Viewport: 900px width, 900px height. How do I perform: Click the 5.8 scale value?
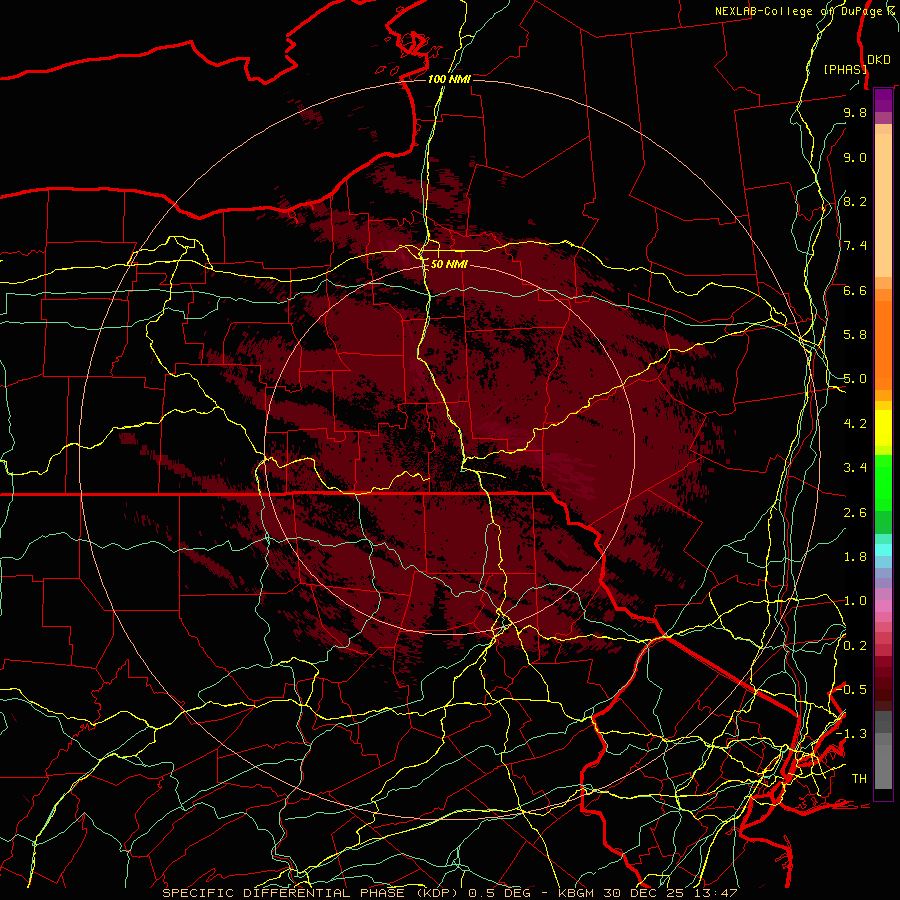click(855, 335)
